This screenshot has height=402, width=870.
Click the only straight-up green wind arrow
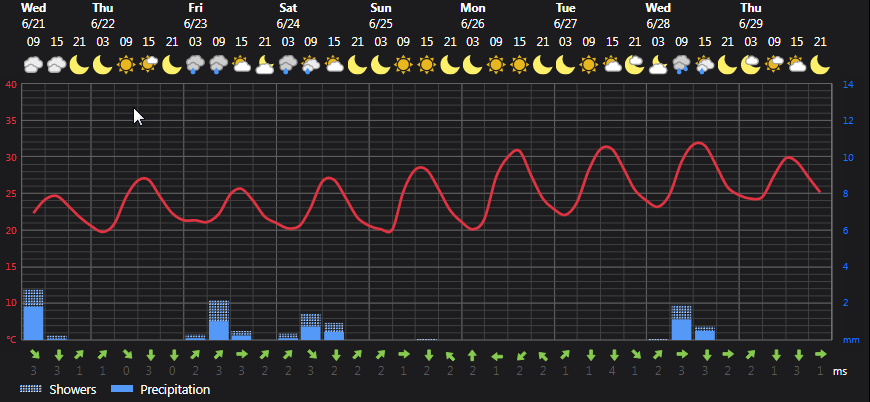pyautogui.click(x=473, y=355)
